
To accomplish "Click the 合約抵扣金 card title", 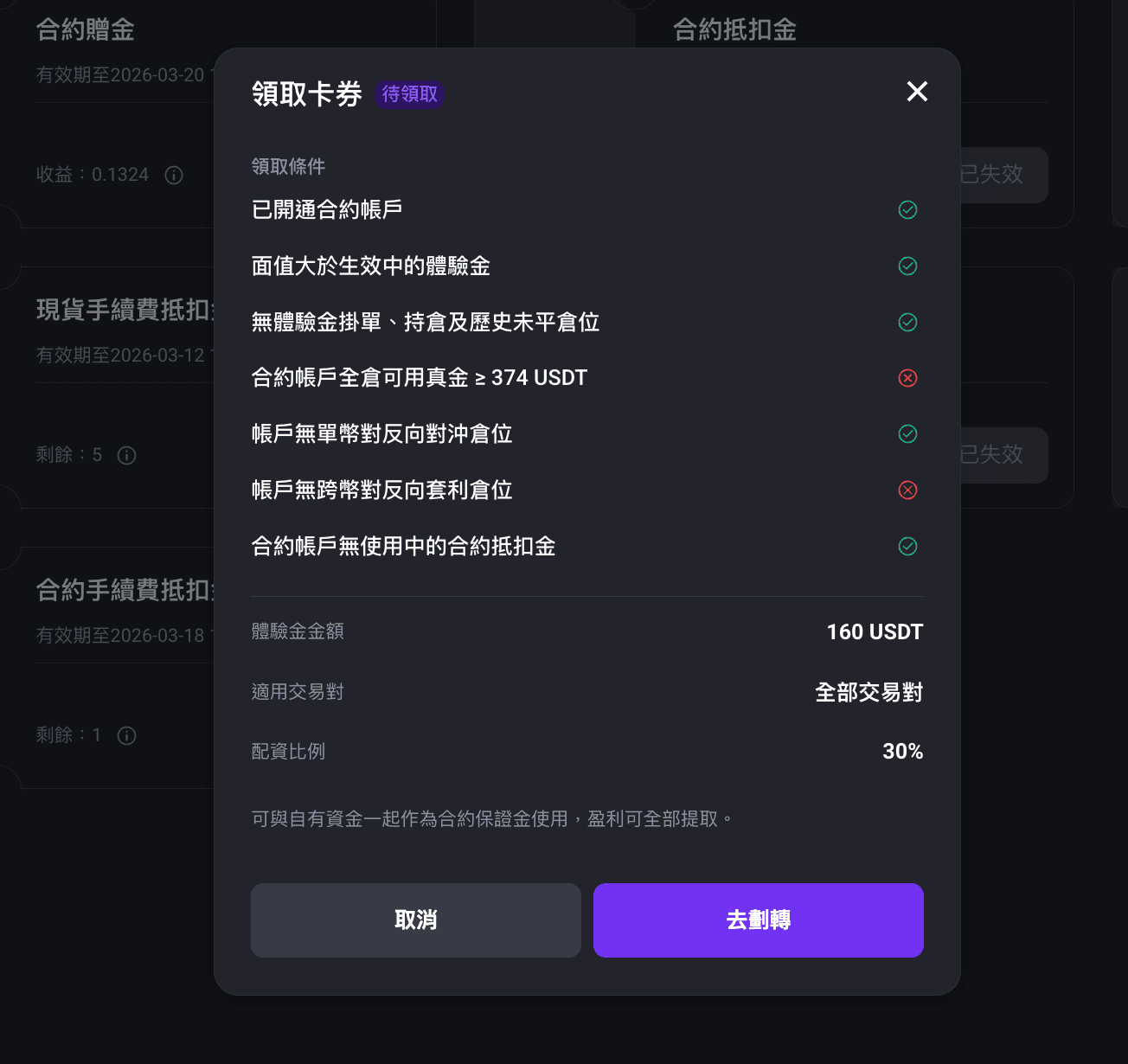I will coord(735,30).
